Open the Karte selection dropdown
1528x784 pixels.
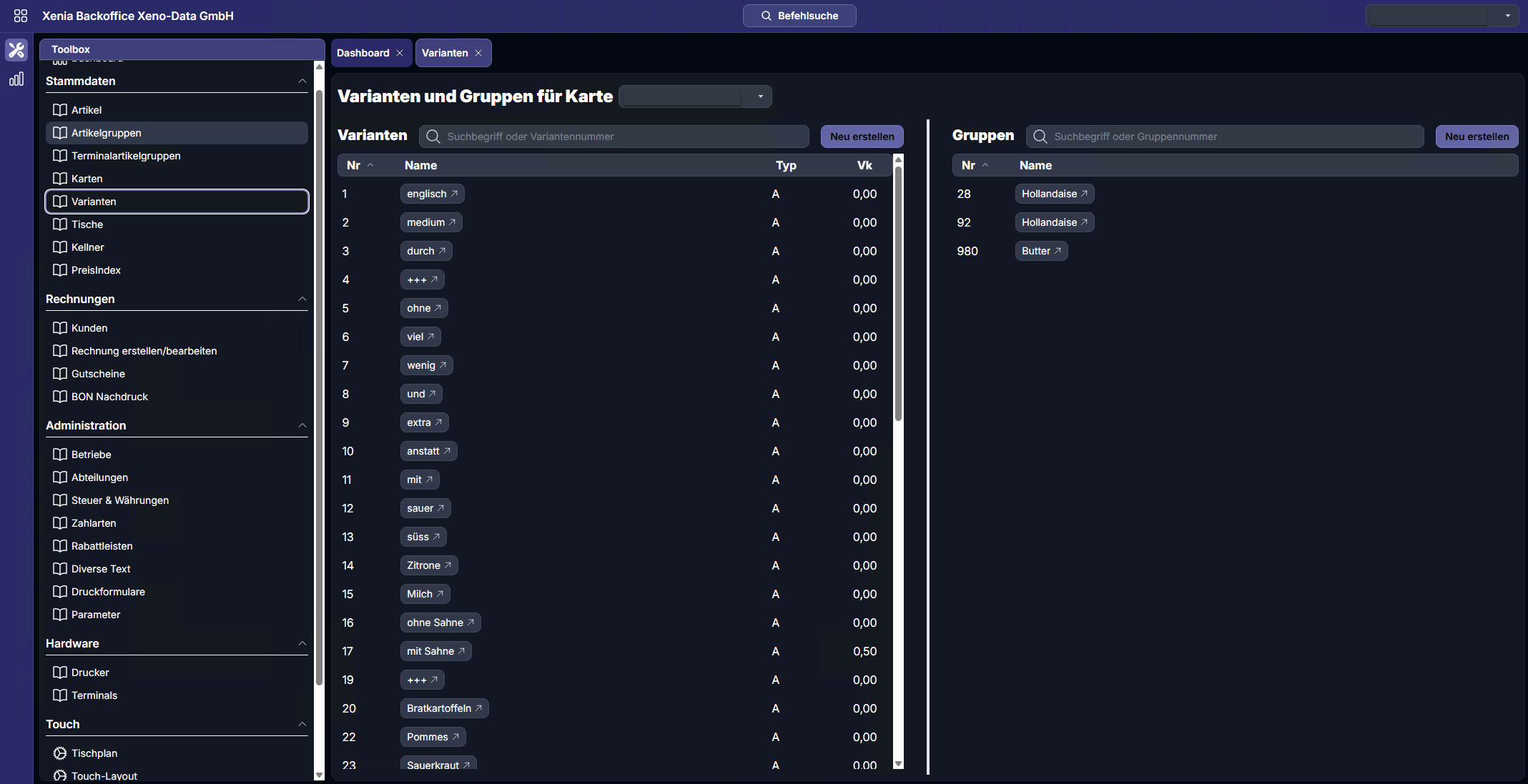760,96
